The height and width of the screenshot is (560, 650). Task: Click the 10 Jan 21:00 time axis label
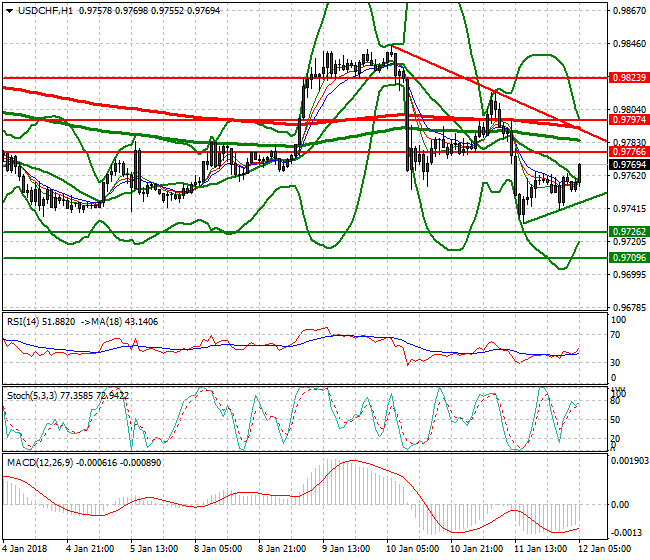pos(476,549)
